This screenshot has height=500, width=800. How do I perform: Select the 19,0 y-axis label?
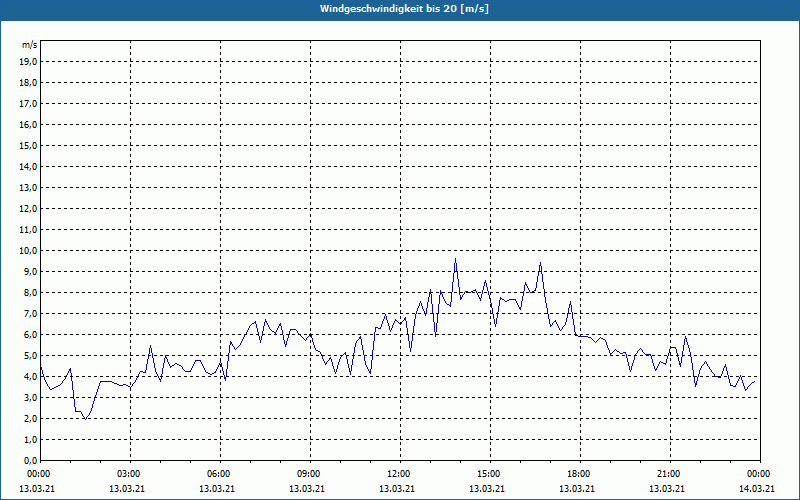coord(29,62)
